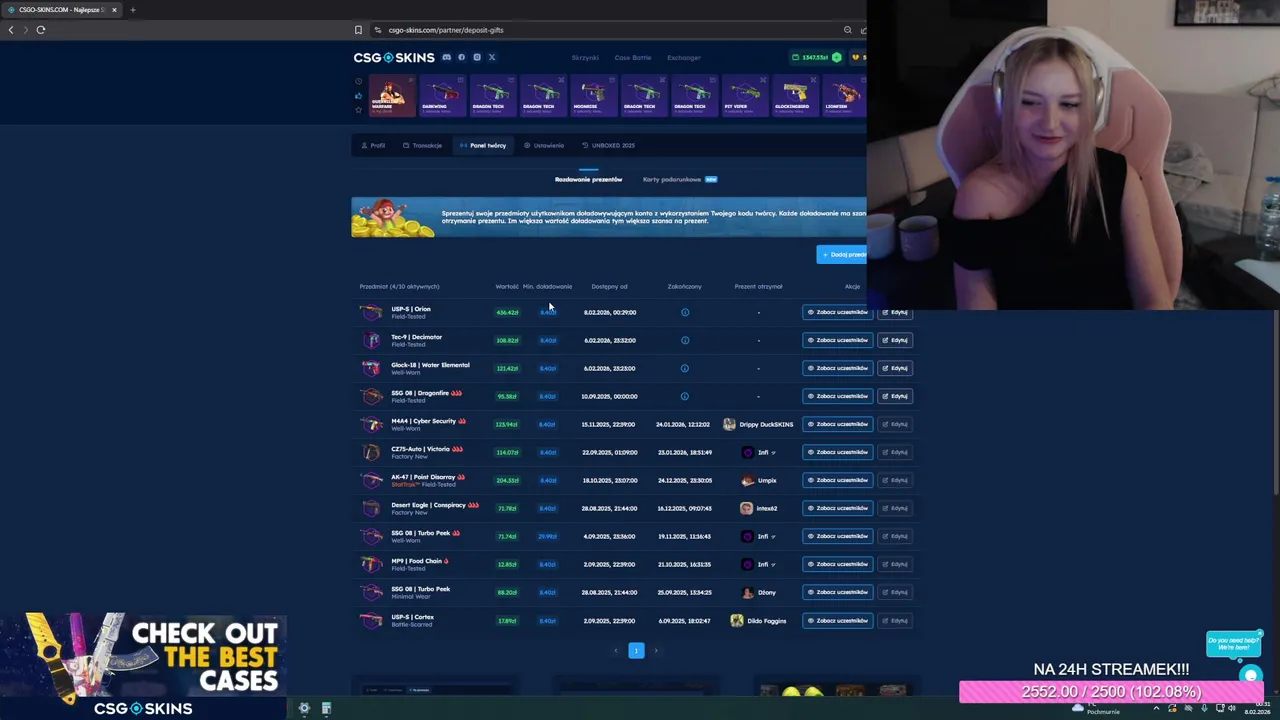Click the account balance 1347.53zł display
Image resolution: width=1280 pixels, height=720 pixels.
tap(815, 57)
